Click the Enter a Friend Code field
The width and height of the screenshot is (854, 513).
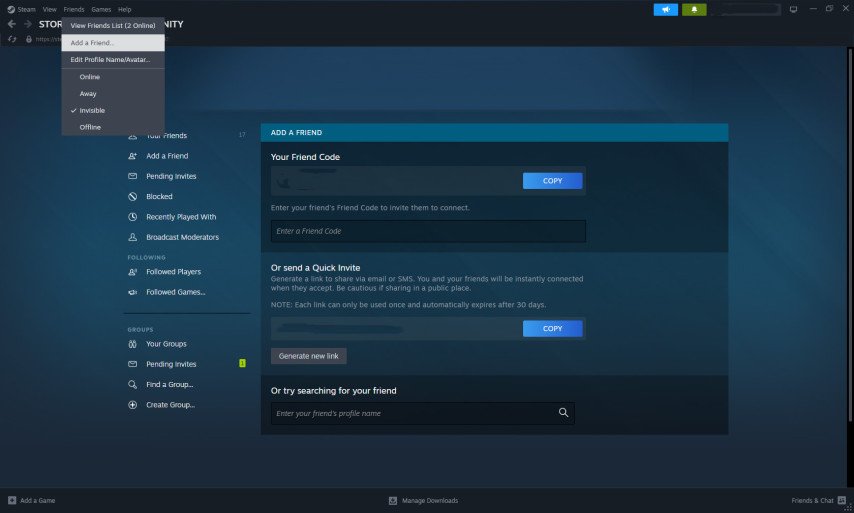pos(428,231)
